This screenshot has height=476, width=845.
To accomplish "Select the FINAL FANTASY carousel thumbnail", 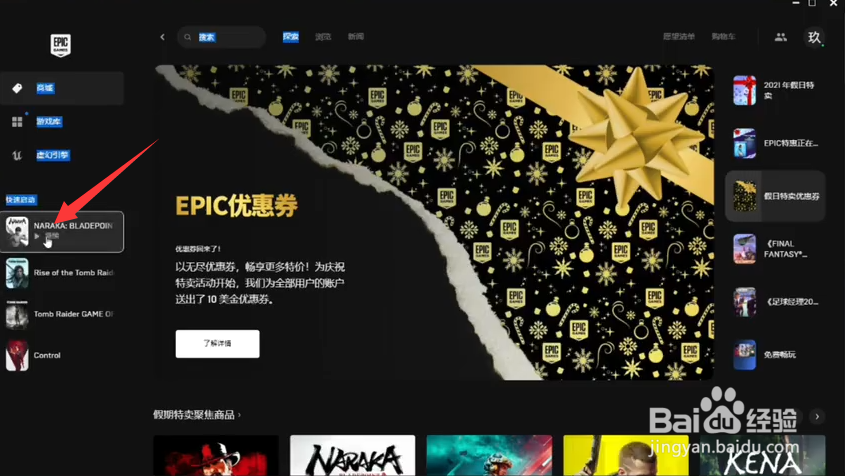I will tap(744, 249).
